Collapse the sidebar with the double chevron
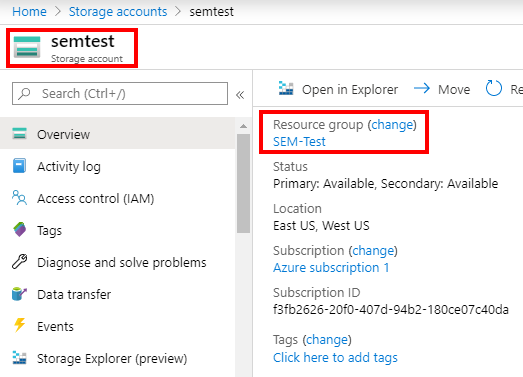 click(x=240, y=95)
